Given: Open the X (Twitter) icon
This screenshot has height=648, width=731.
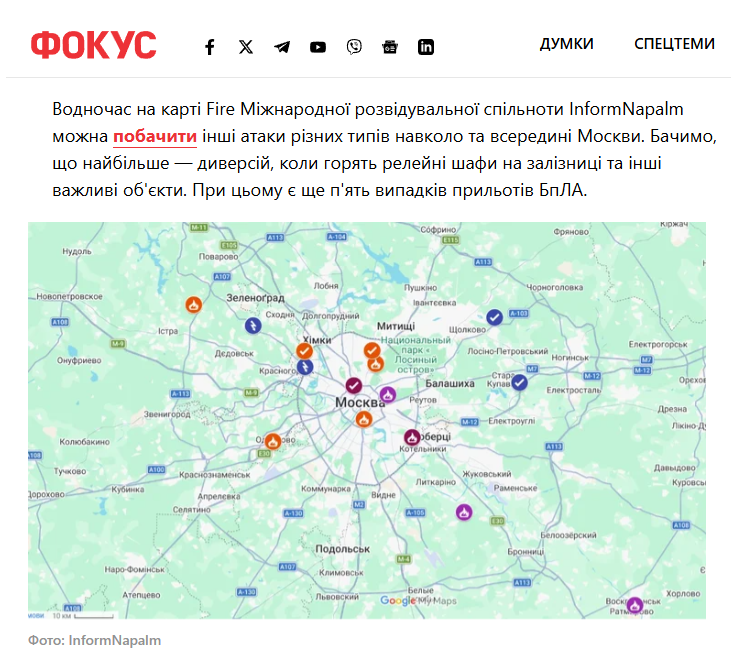Looking at the screenshot, I should (246, 47).
